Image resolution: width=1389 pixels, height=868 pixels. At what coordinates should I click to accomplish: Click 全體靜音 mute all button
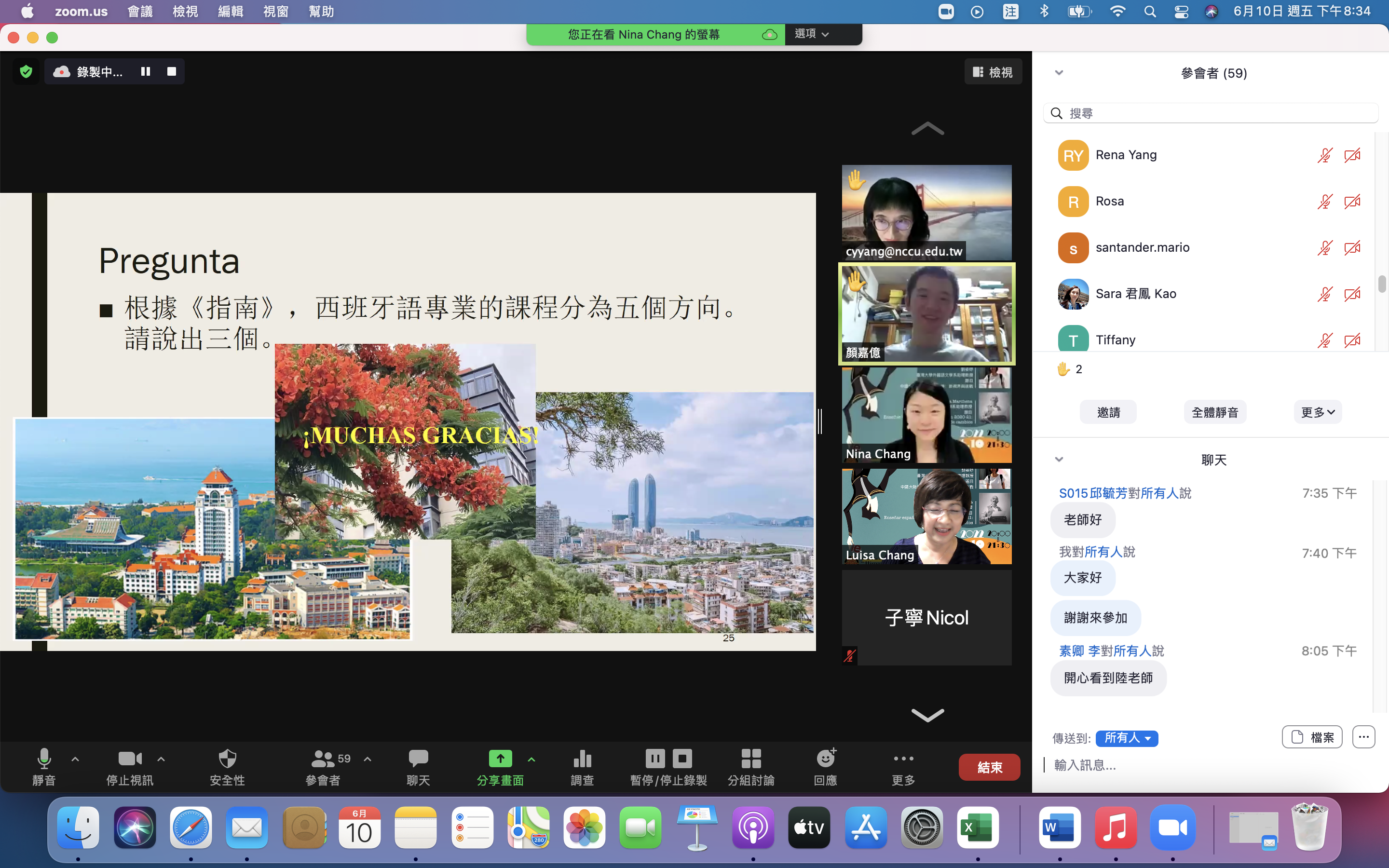[x=1215, y=412]
